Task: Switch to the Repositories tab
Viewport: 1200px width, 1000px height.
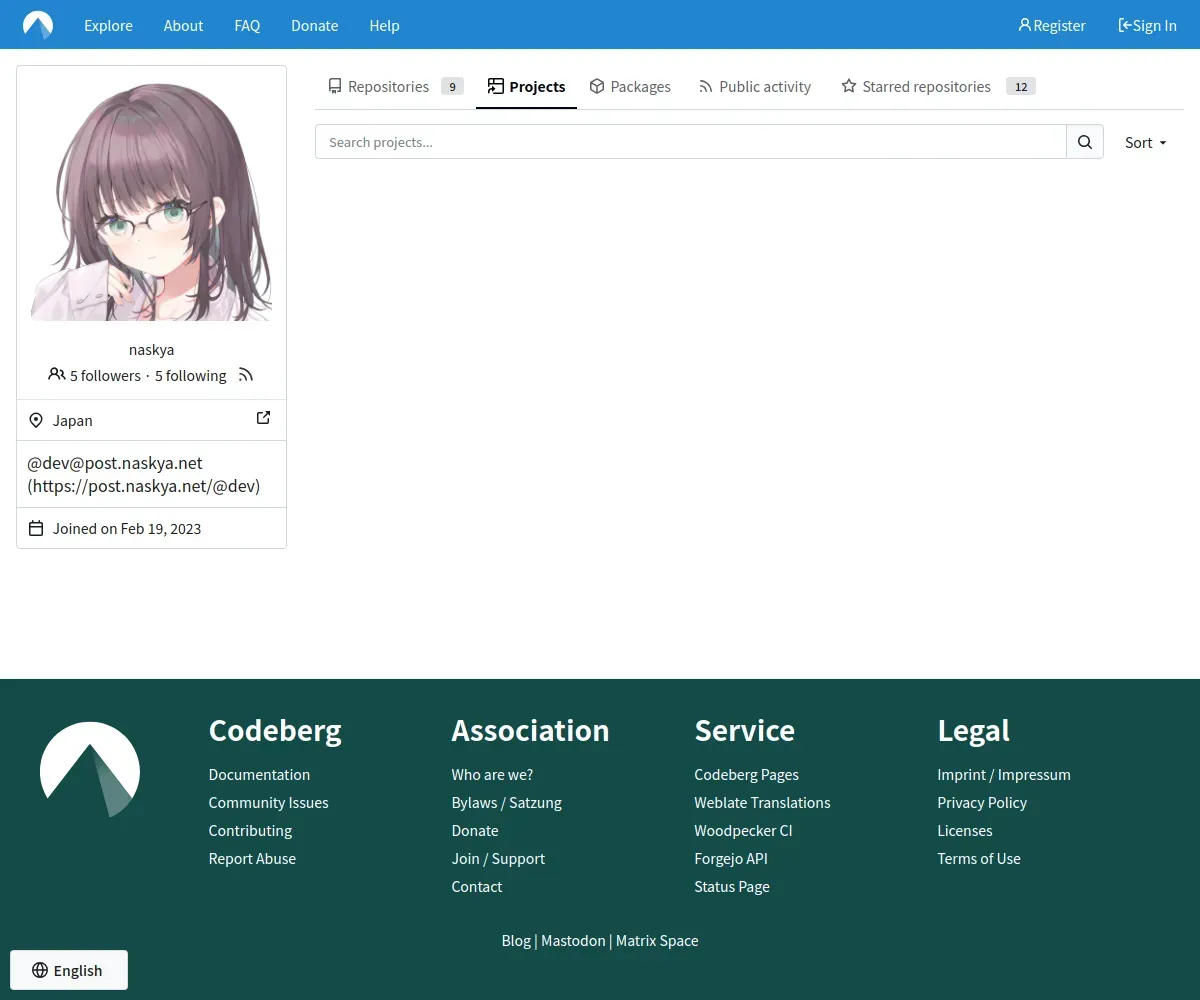Action: click(395, 87)
